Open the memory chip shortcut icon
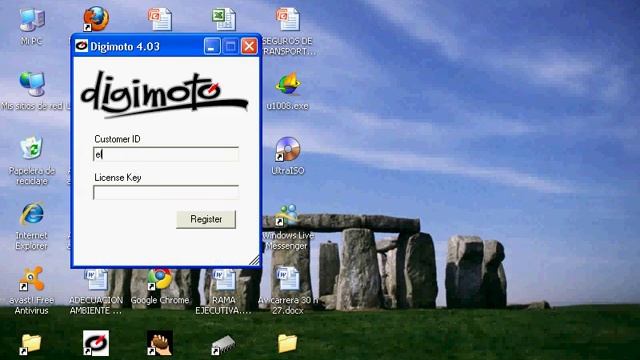 click(223, 345)
